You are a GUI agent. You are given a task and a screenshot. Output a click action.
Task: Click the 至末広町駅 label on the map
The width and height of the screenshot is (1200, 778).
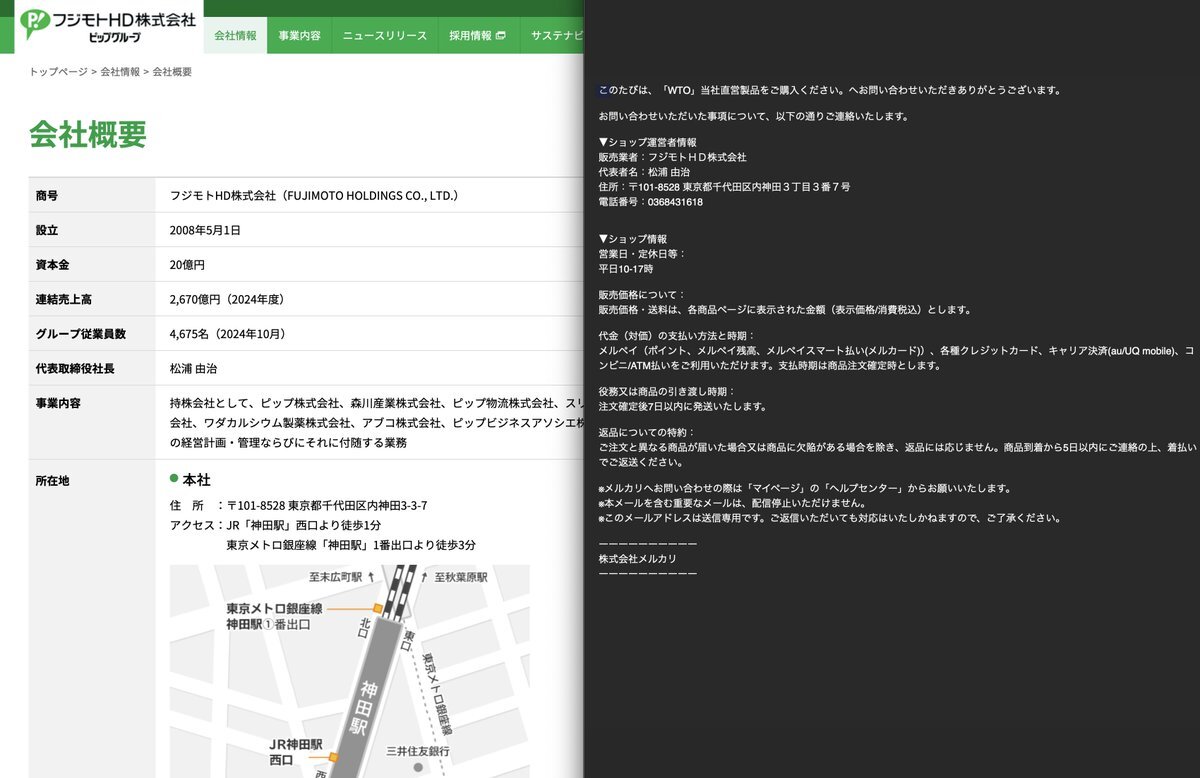[335, 577]
